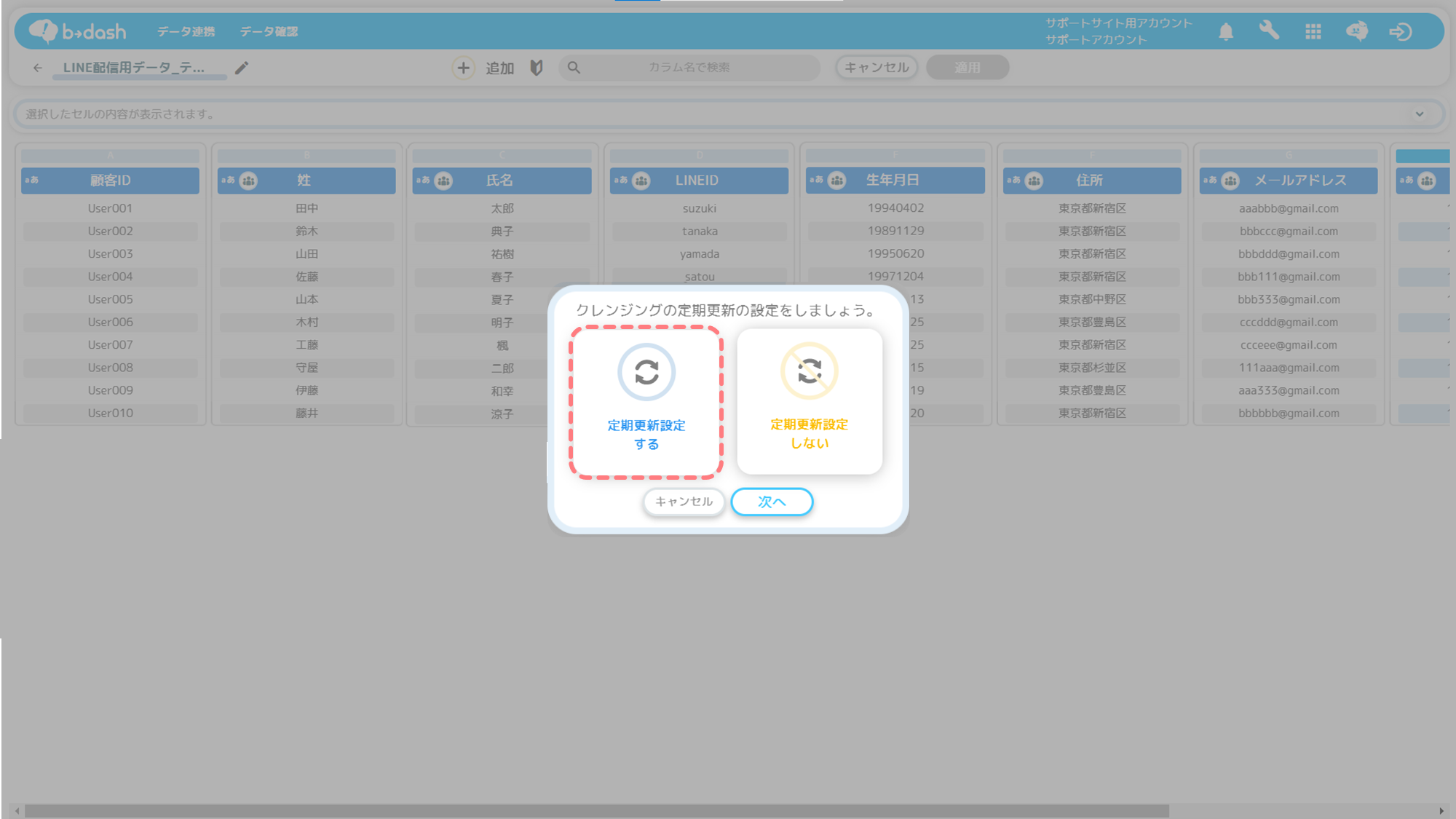Screen dimensions: 1456x819
Task: Click the pencil edit name icon
Action: (x=242, y=68)
